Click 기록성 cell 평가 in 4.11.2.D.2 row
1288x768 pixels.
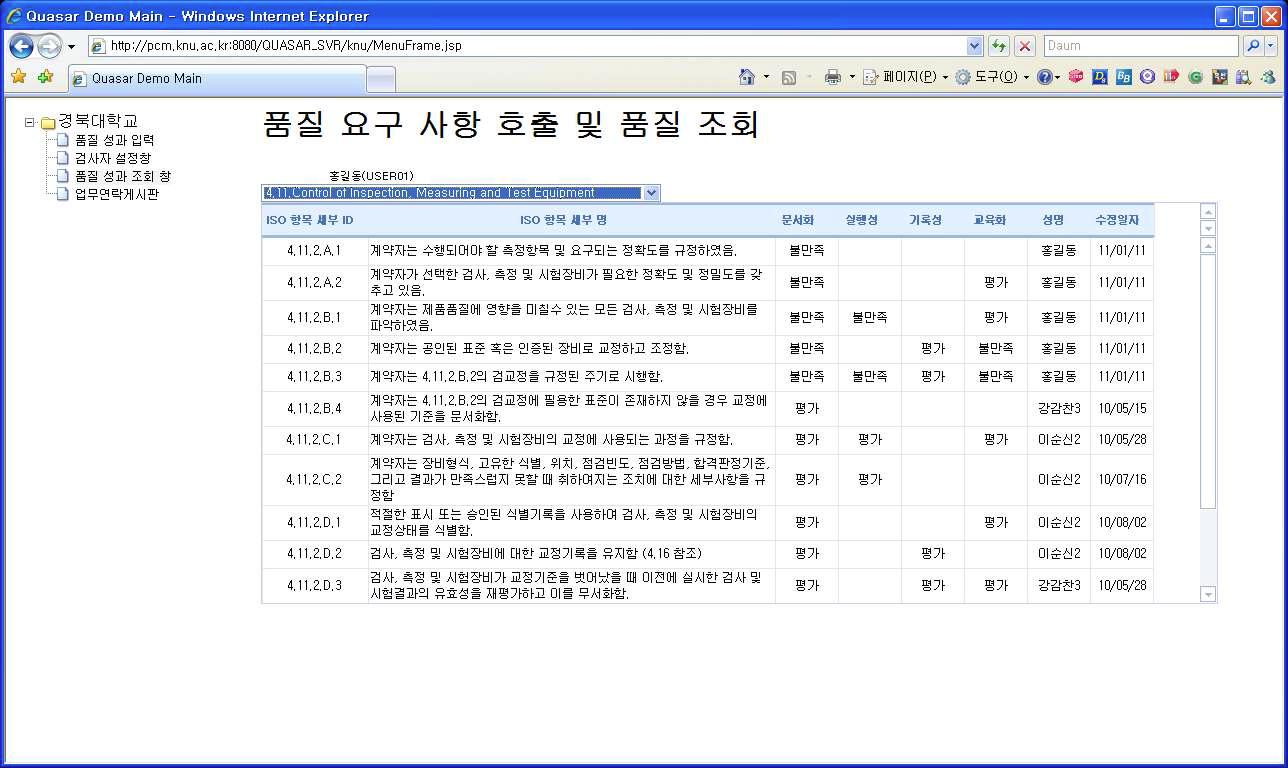point(932,554)
